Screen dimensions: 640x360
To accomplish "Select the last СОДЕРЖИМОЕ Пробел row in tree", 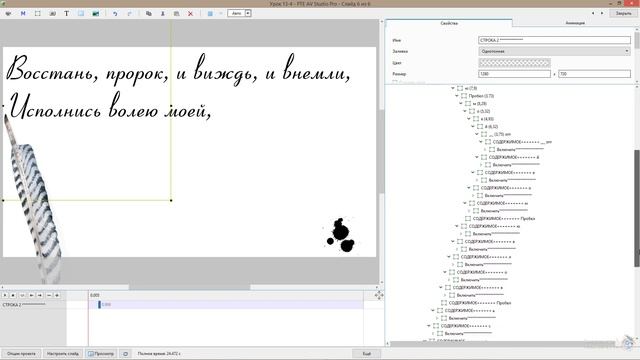I will point(480,303).
